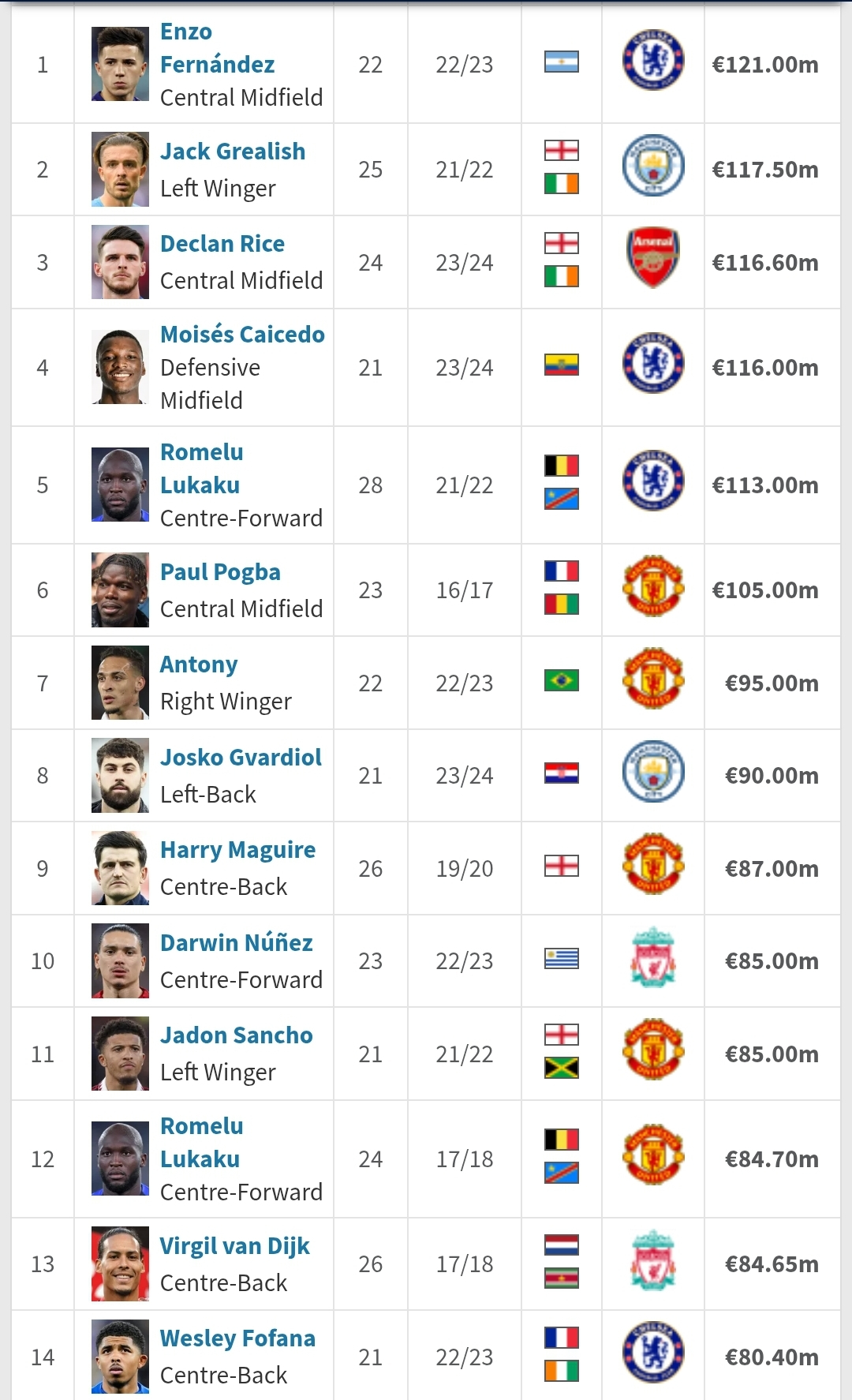The width and height of the screenshot is (852, 1400).
Task: Click the €121.00m fee for Enzo Fernández
Action: tap(765, 65)
